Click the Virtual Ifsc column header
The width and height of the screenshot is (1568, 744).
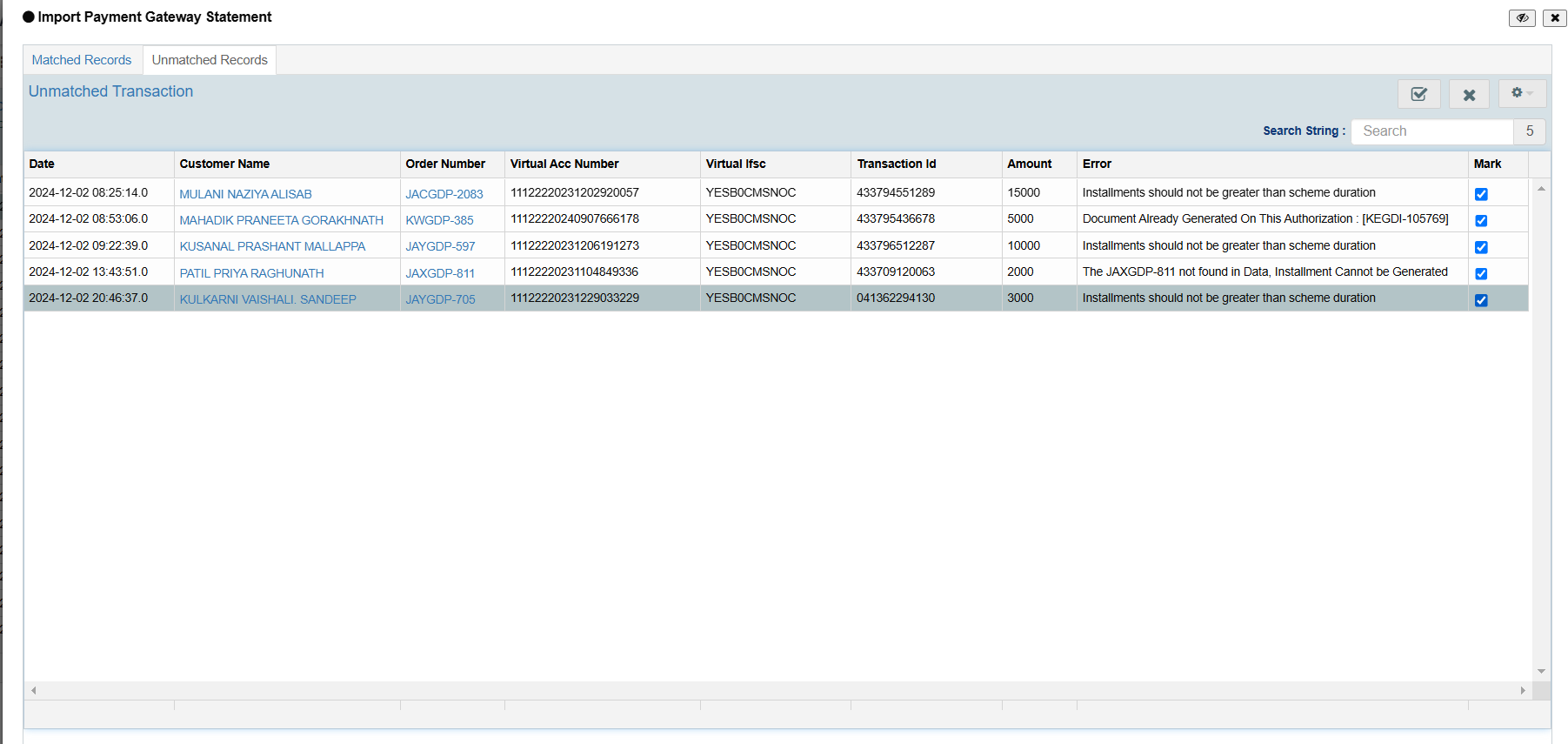[775, 164]
